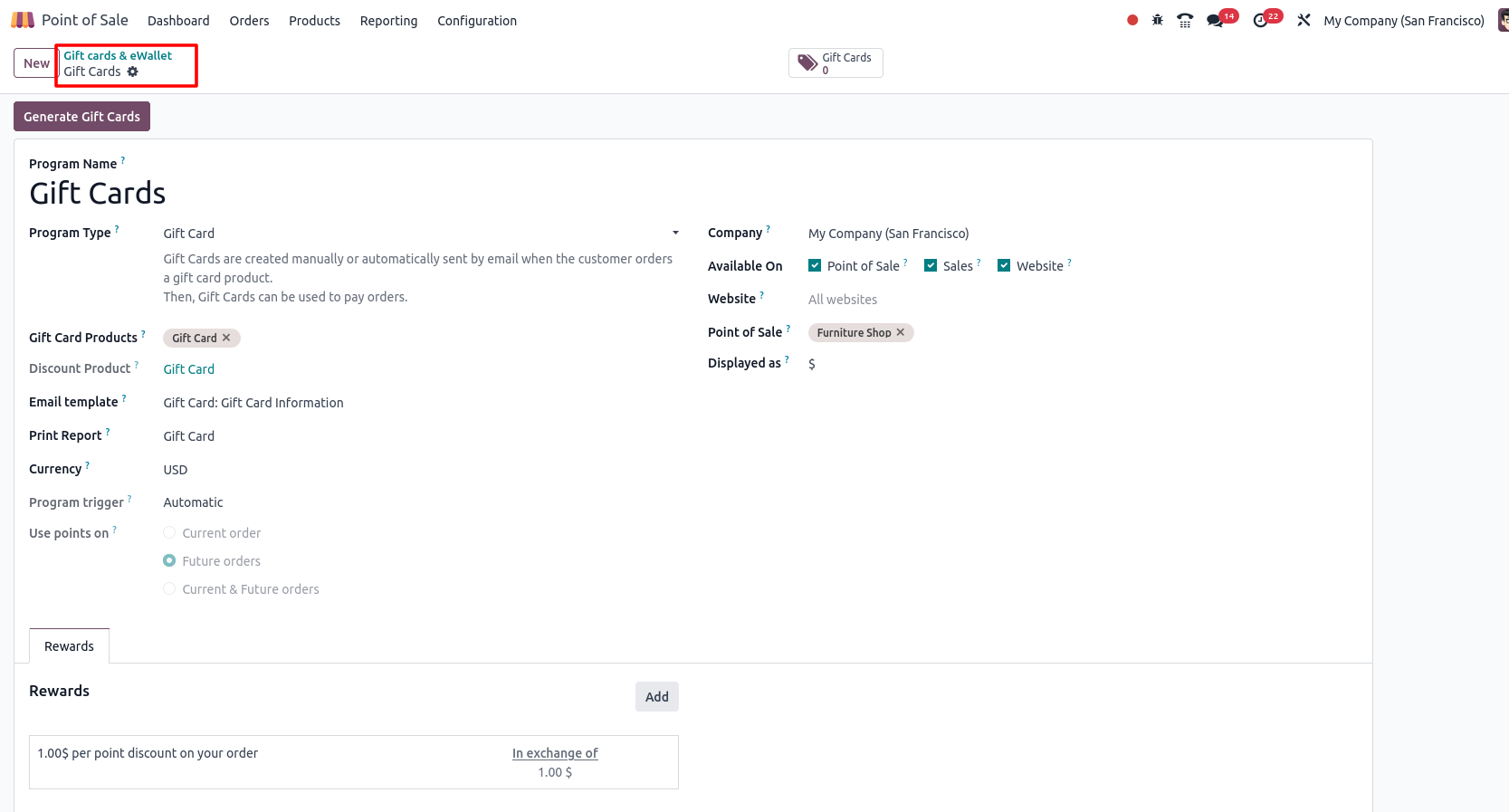Select Current & Future orders option
Viewport: 1509px width, 812px height.
coord(169,588)
